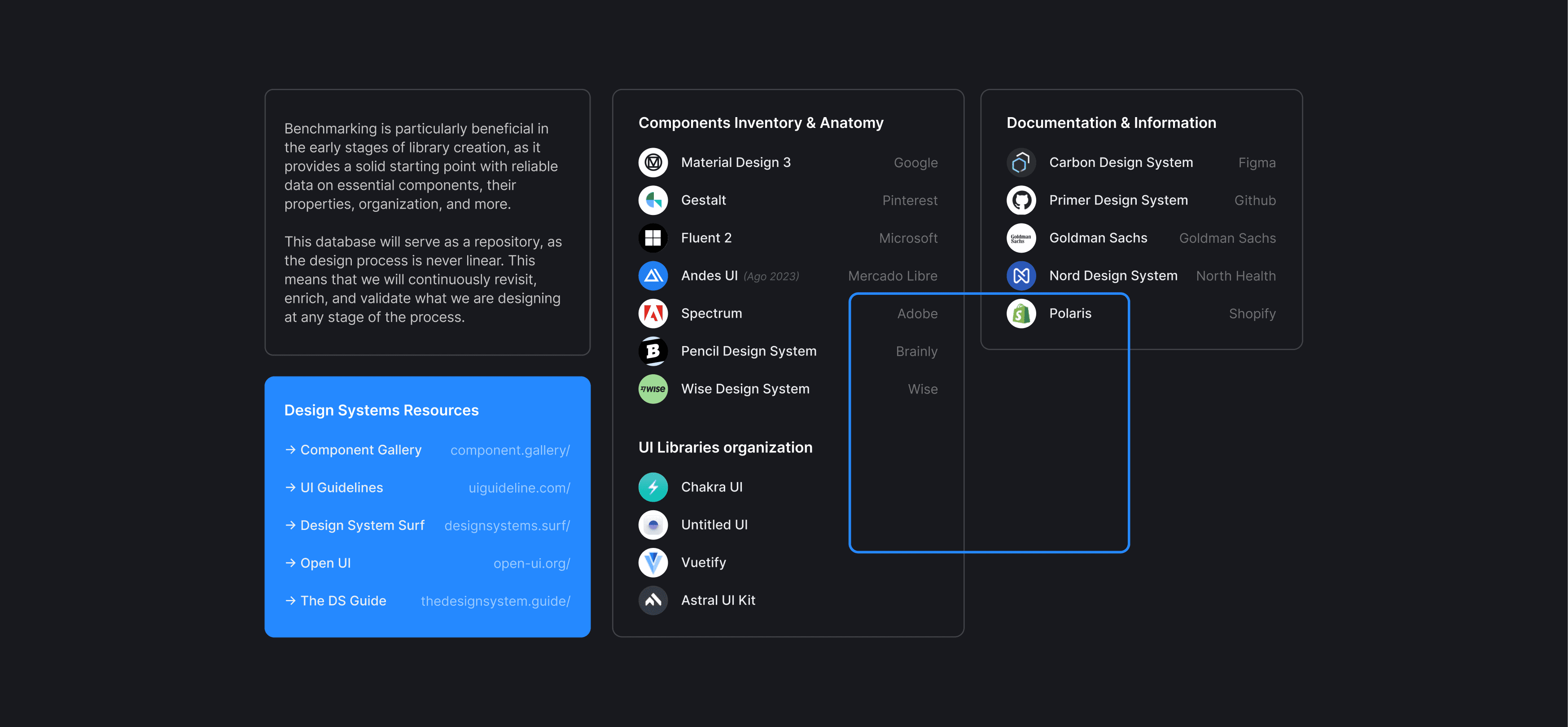Click the Fluent 2 Microsoft windows icon

653,238
